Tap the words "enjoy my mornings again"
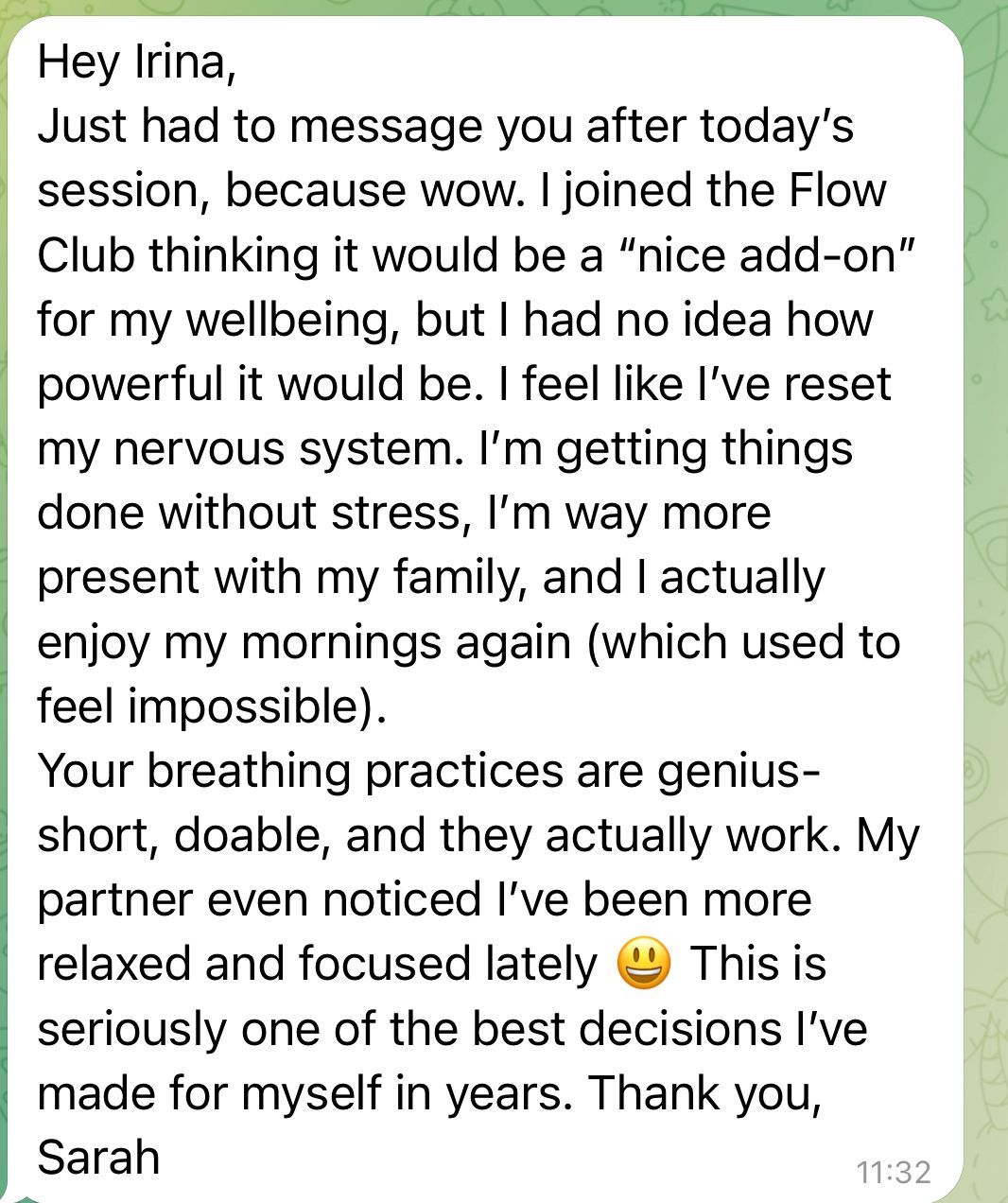Screen dimensions: 1008x1203 [x=304, y=643]
